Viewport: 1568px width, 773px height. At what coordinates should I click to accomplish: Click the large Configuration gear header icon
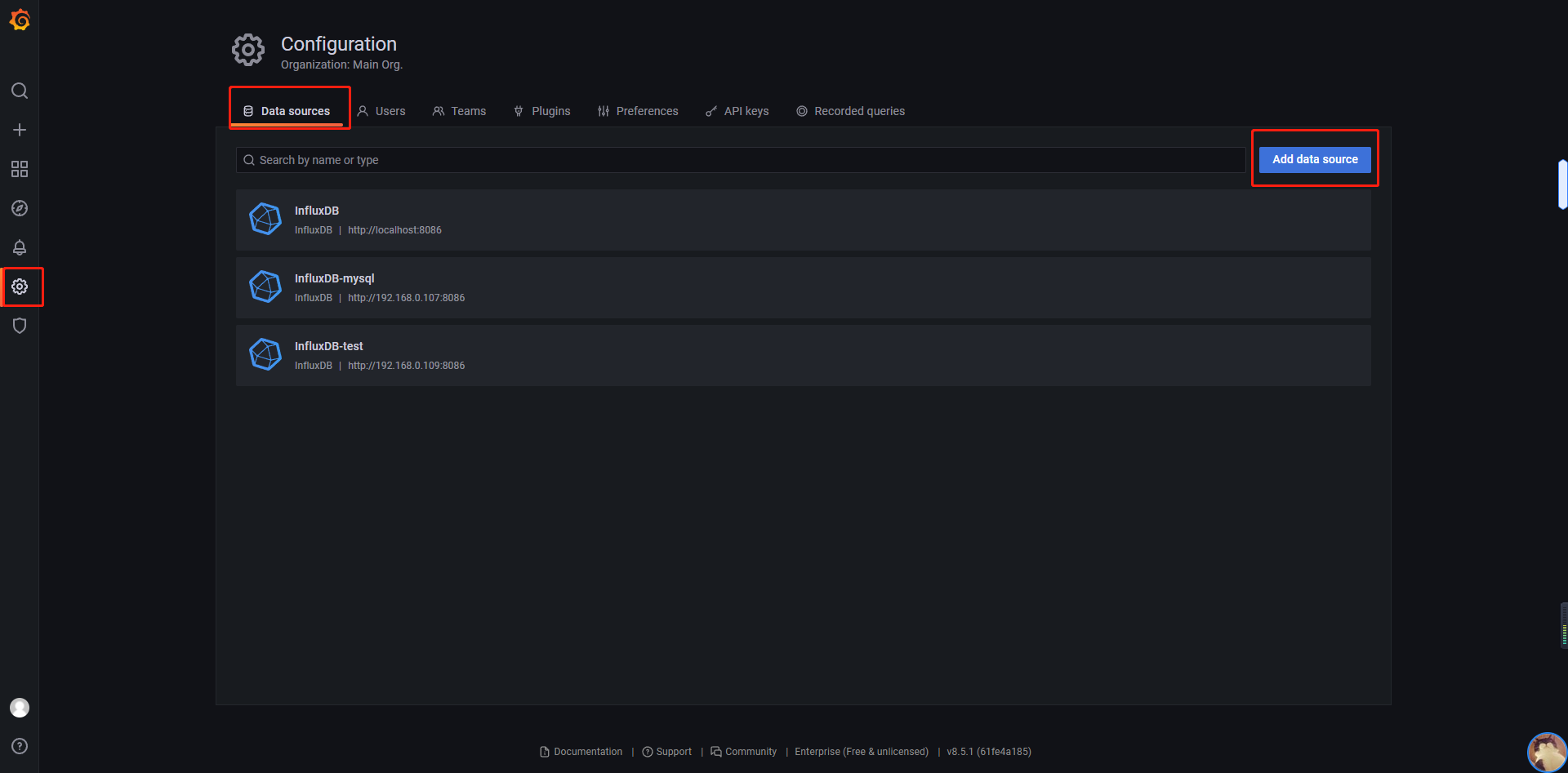(x=248, y=50)
